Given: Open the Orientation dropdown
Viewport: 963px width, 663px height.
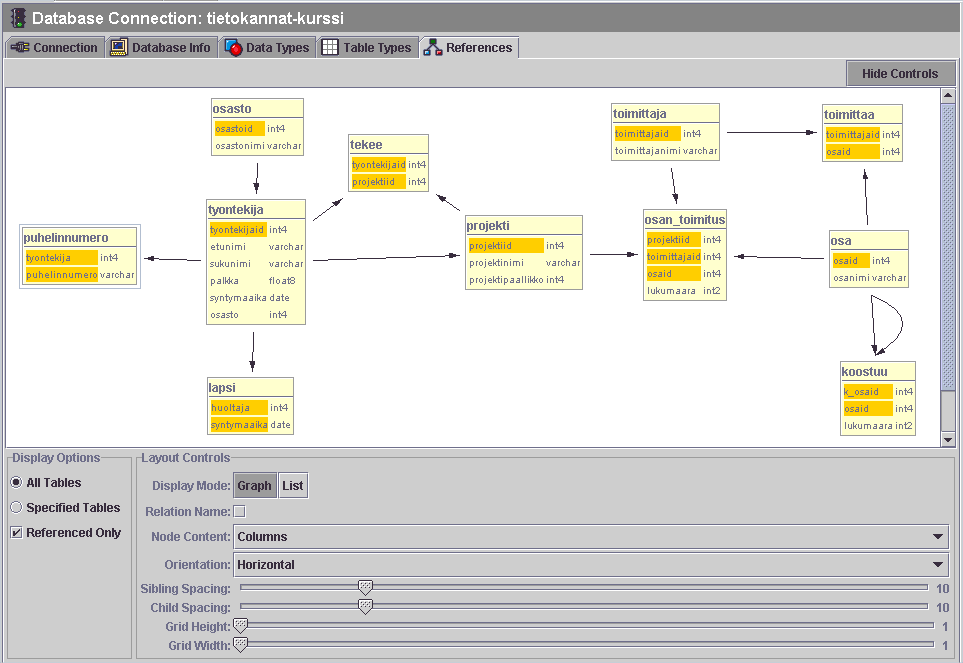Looking at the screenshot, I should tap(591, 565).
